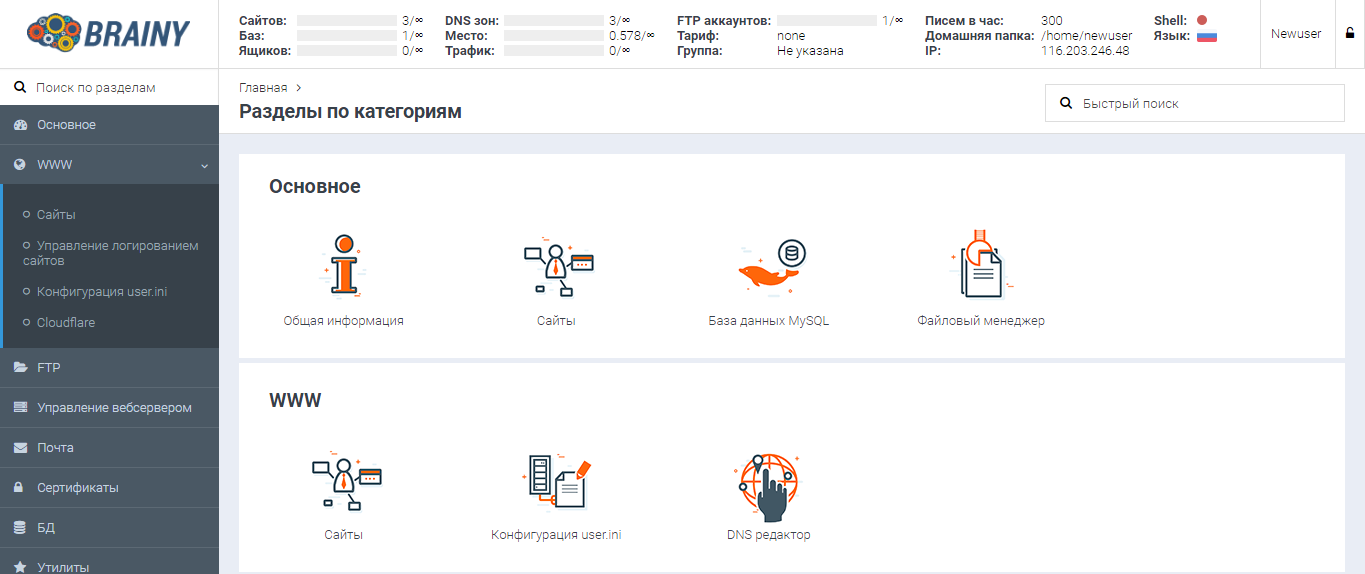Viewport: 1365px width, 574px height.
Task: Open the База данных MySQL dolphin icon
Action: pyautogui.click(x=768, y=267)
